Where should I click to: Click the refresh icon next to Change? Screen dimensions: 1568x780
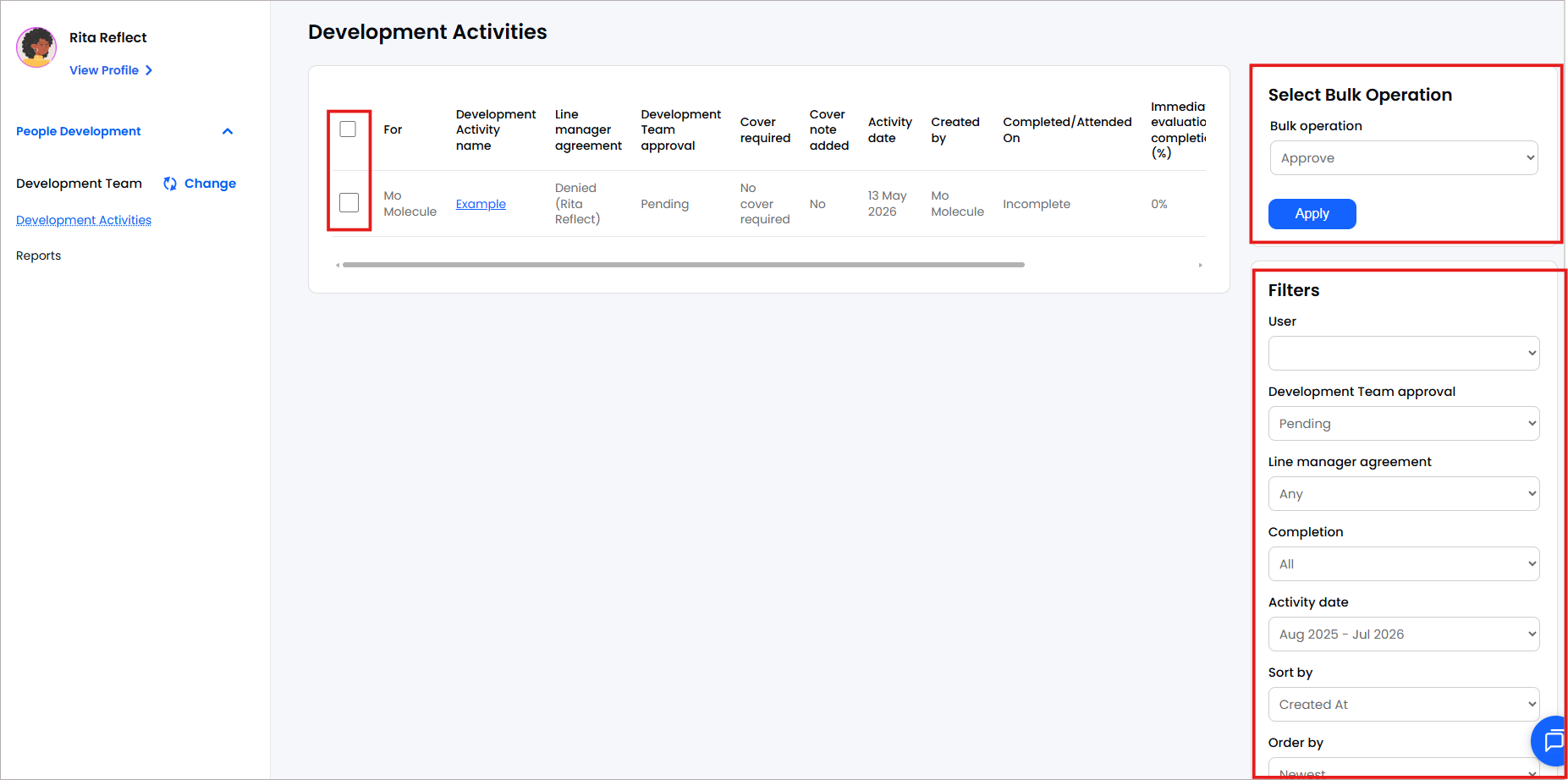(x=170, y=184)
